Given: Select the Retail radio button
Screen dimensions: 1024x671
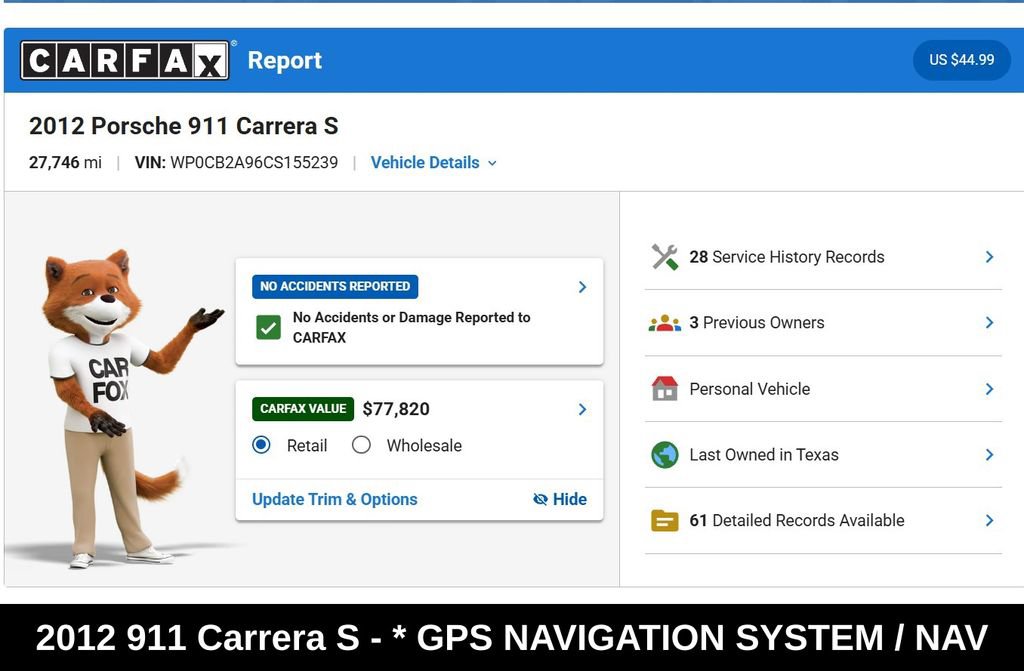Looking at the screenshot, I should (x=261, y=445).
